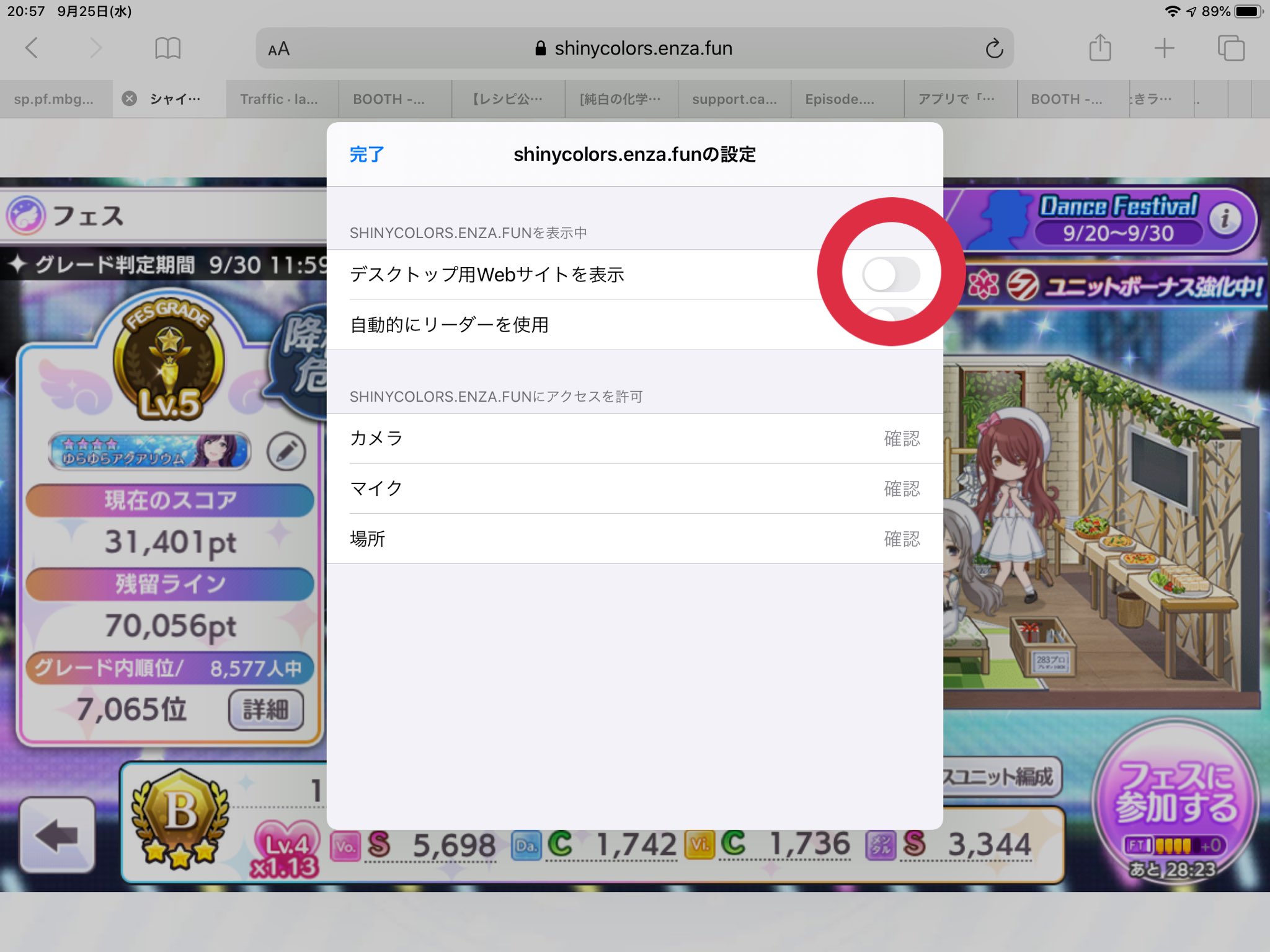The image size is (1270, 952).
Task: Tap the Dance Festival info icon
Action: tap(1225, 219)
